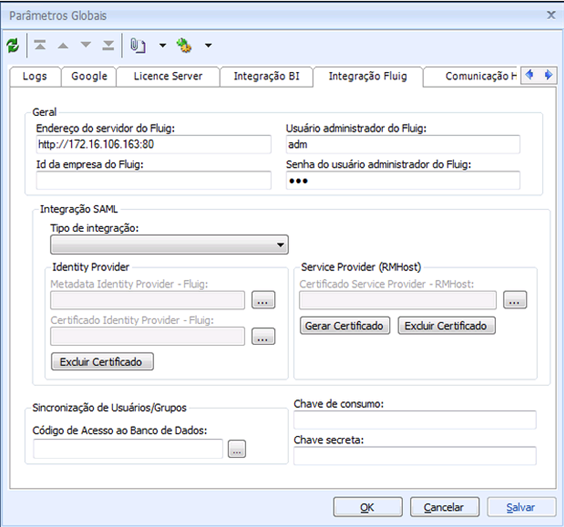Browse for Certificado Service Provider RMHost file
This screenshot has height=527, width=564.
pos(515,300)
